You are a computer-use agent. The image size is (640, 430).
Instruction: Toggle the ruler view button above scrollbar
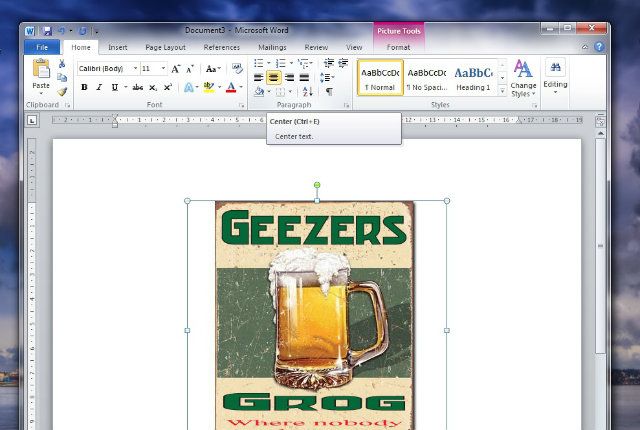click(x=600, y=121)
